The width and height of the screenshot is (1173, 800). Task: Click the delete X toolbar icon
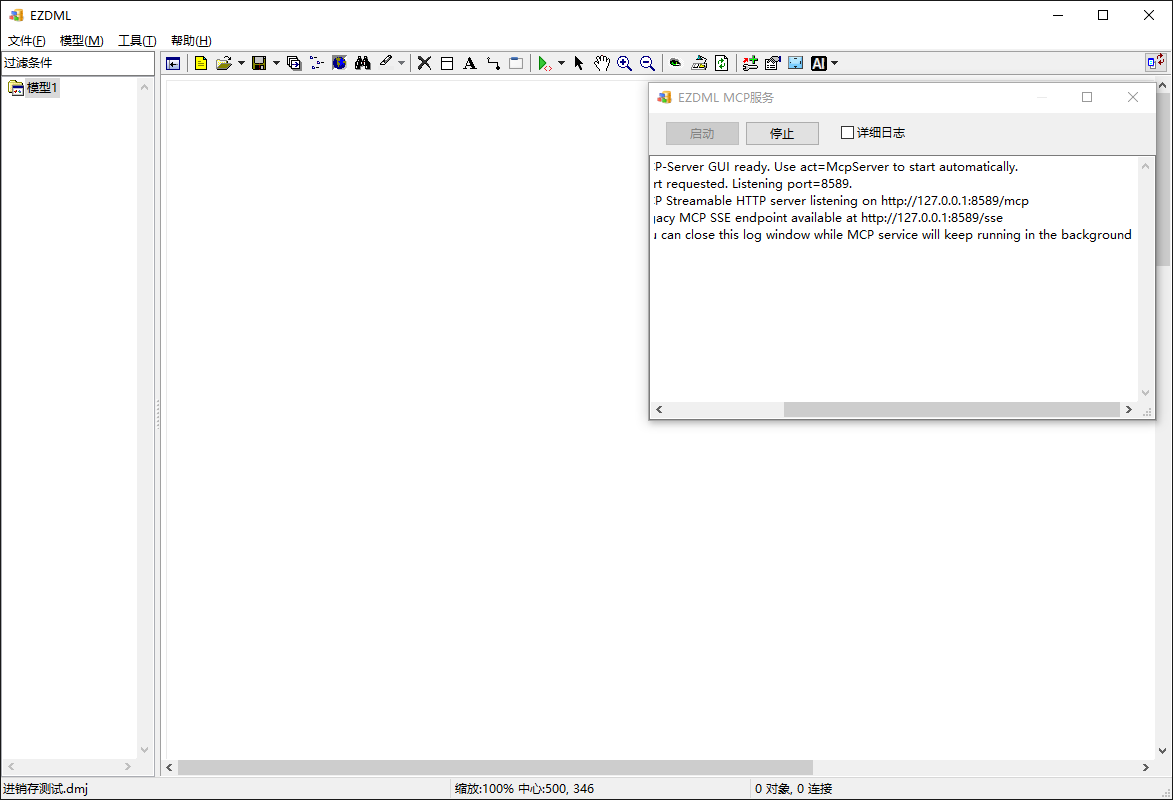click(x=424, y=64)
